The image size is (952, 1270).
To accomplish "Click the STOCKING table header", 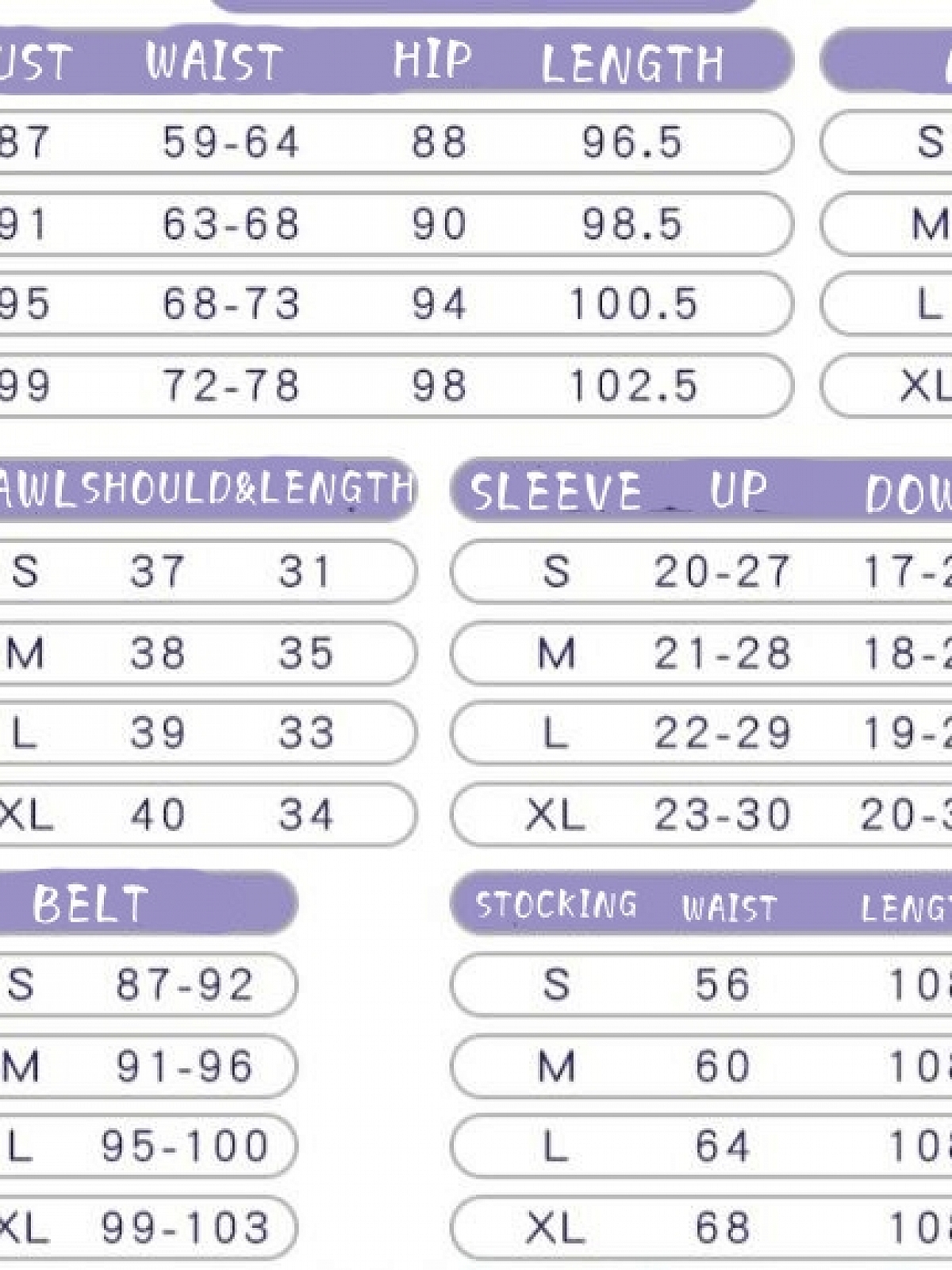I will (x=555, y=905).
